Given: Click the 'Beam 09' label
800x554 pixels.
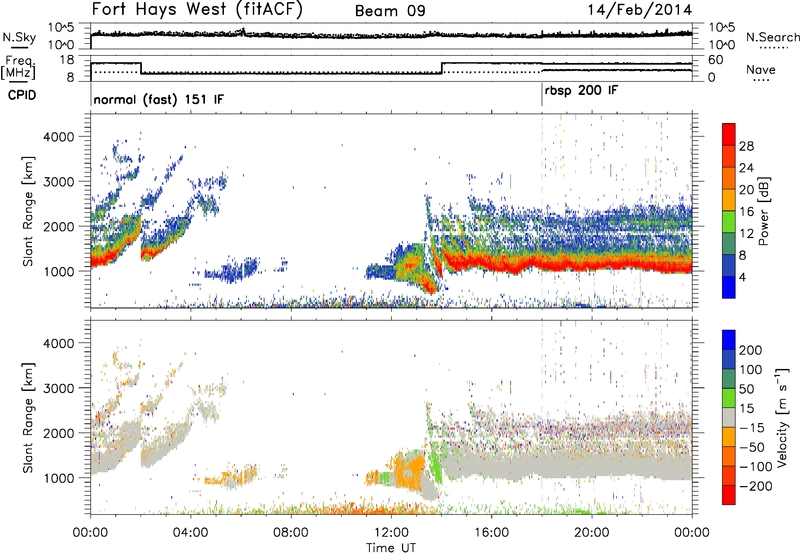Looking at the screenshot, I should [390, 11].
